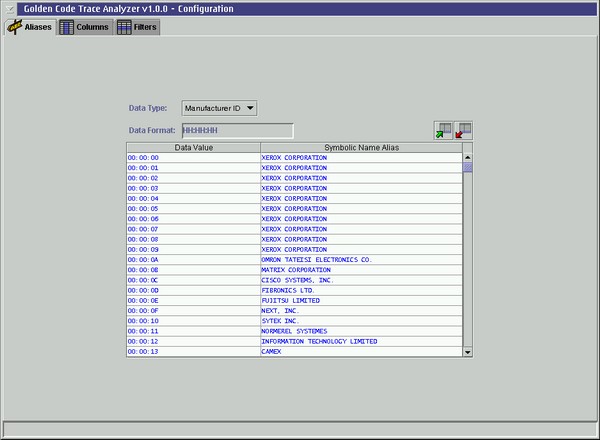Select data value 00:00:0D
The width and height of the screenshot is (600, 440).
[194, 290]
